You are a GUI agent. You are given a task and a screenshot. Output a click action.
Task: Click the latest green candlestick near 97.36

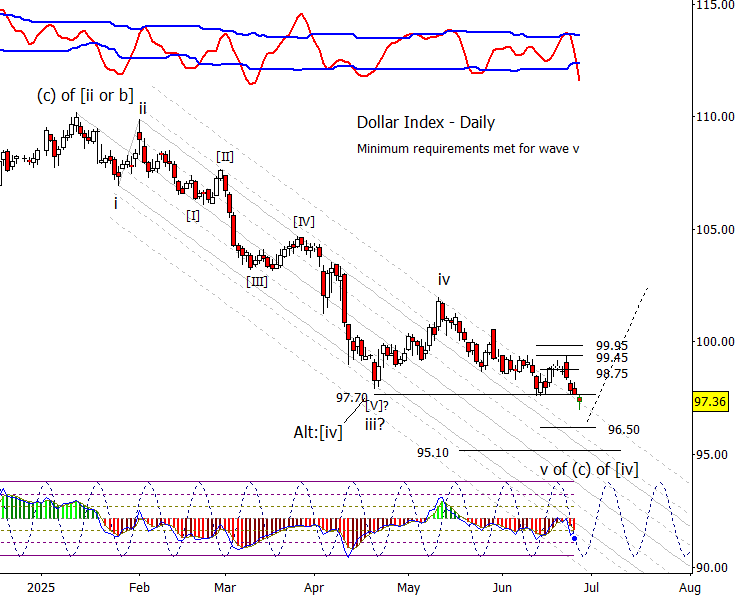580,401
